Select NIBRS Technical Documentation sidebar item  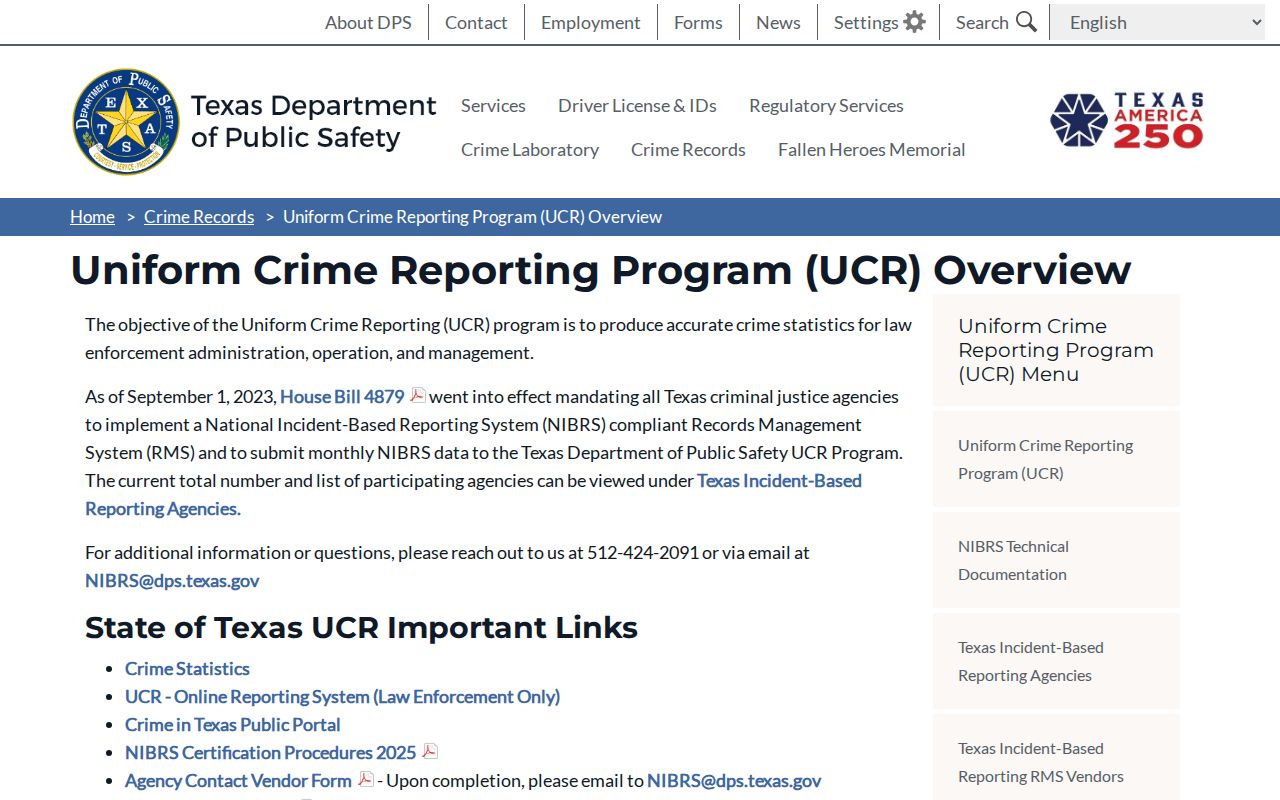tap(1056, 560)
